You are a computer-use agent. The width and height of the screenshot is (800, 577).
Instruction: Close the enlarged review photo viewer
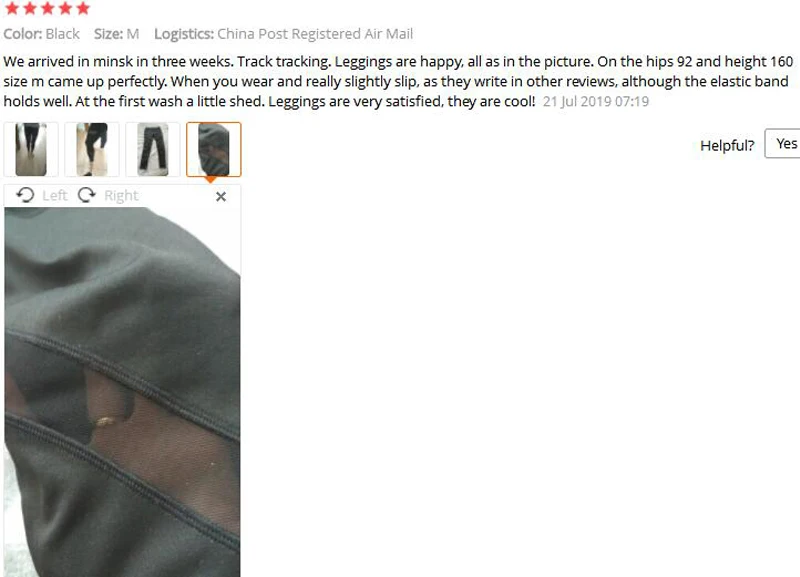pyautogui.click(x=221, y=196)
